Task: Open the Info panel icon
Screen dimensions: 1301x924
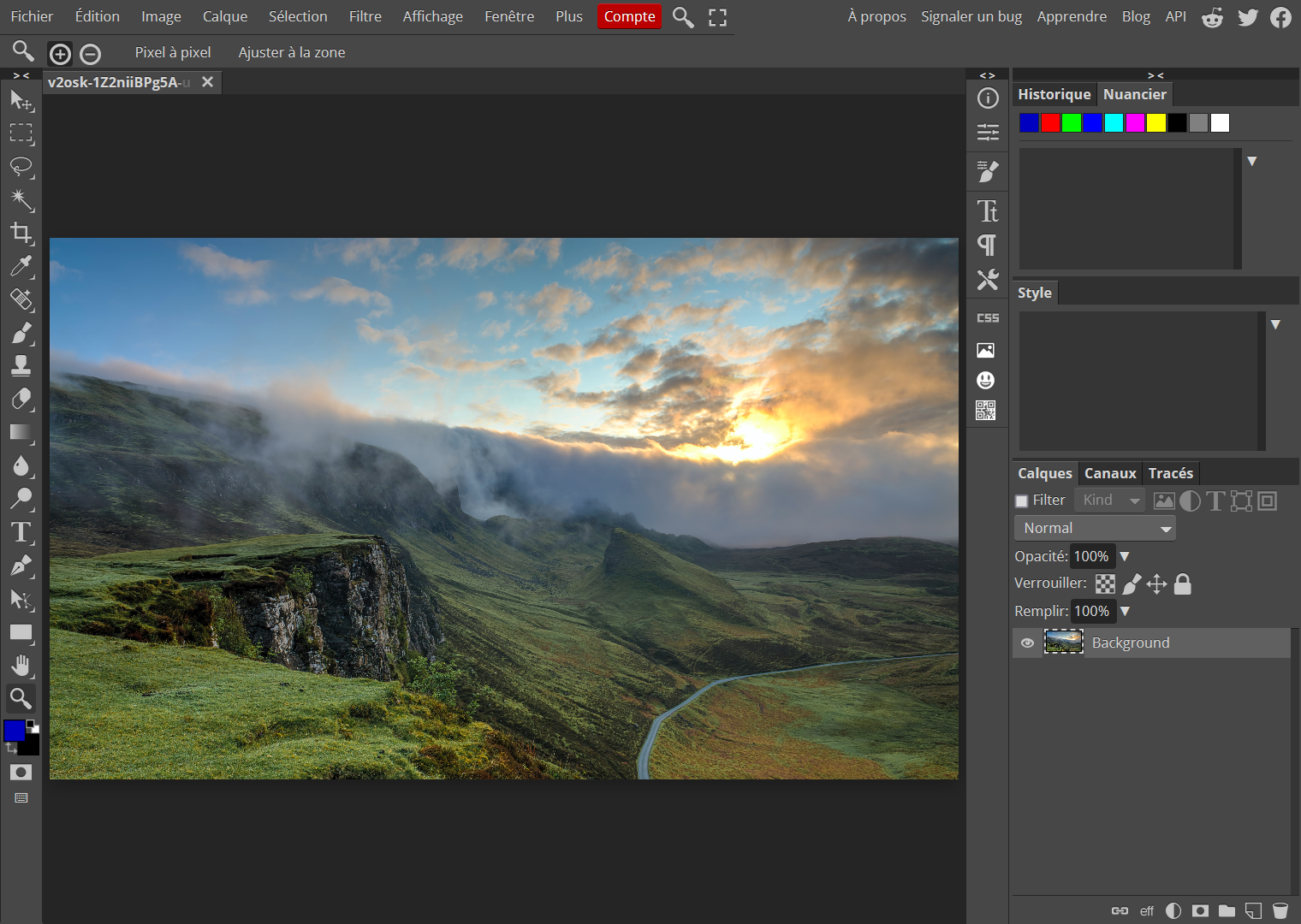Action: [x=988, y=98]
